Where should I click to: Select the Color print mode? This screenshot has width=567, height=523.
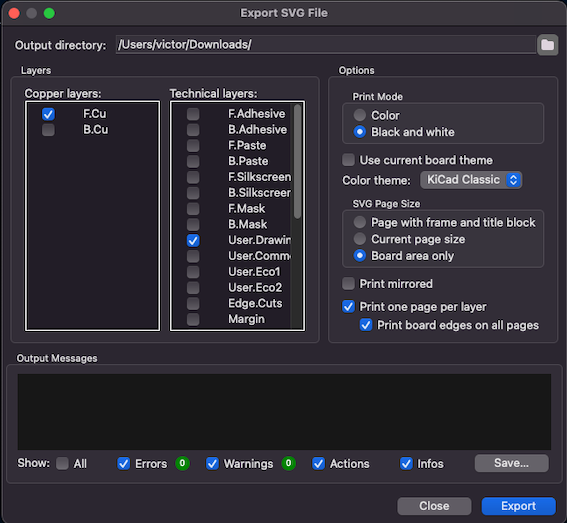[359, 115]
